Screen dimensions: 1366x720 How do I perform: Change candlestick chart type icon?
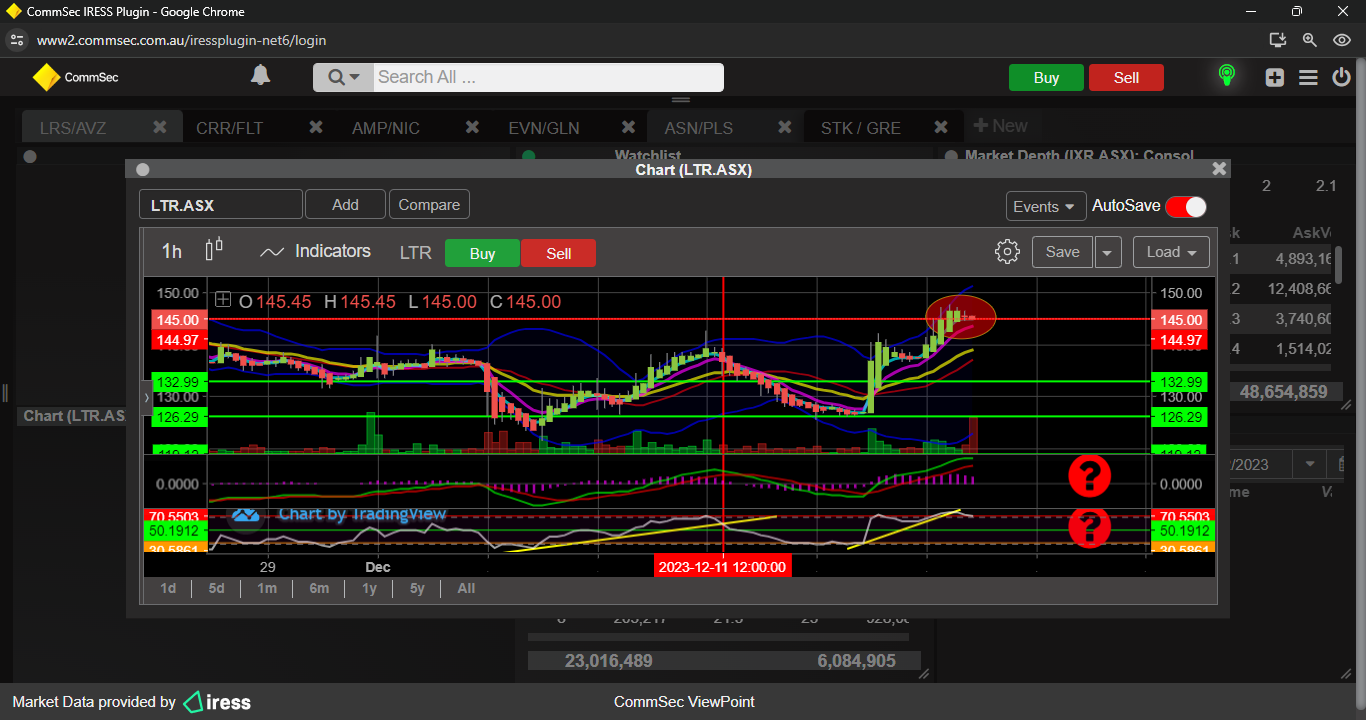(x=214, y=250)
